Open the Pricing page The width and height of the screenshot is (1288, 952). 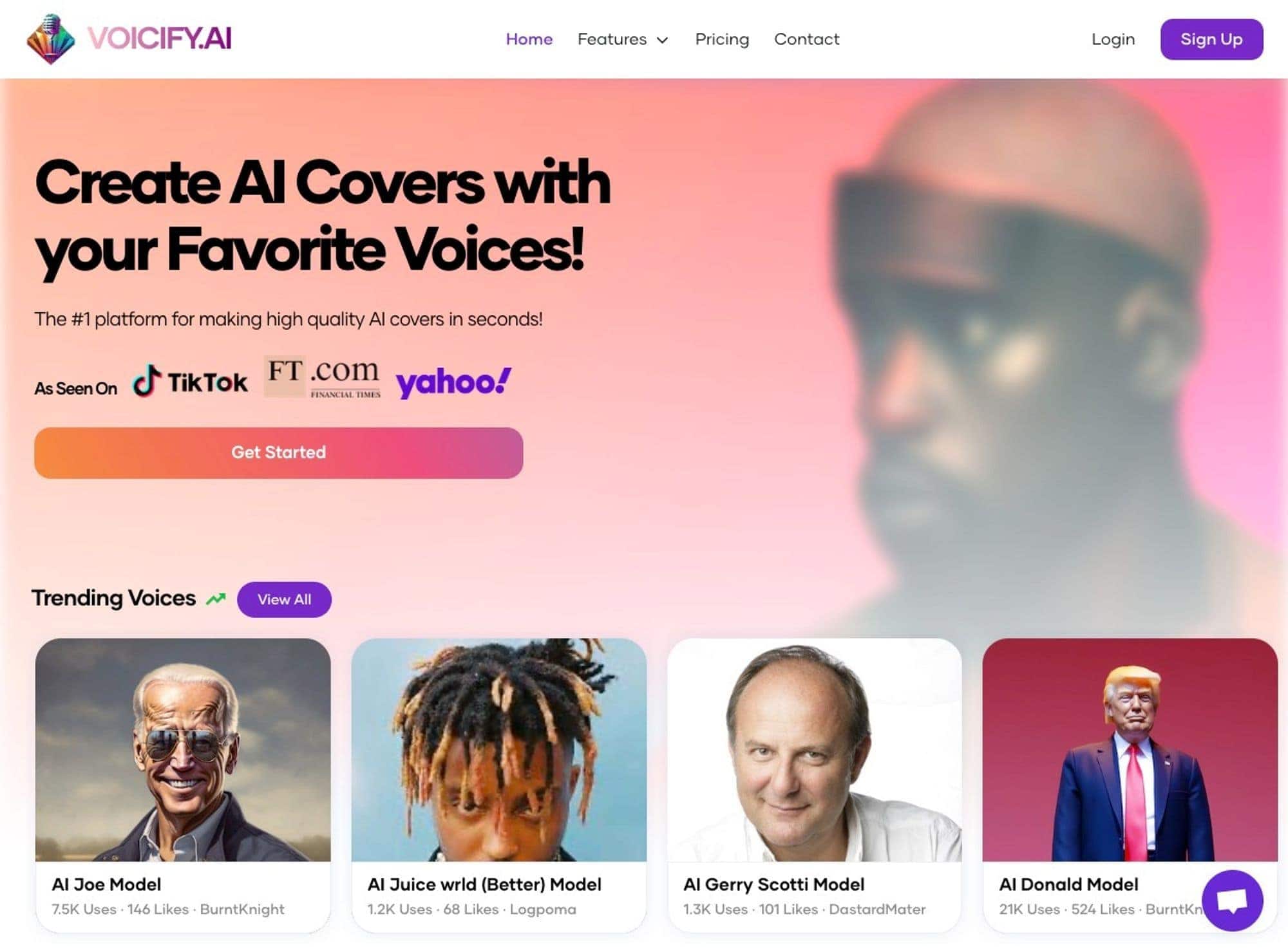(722, 39)
